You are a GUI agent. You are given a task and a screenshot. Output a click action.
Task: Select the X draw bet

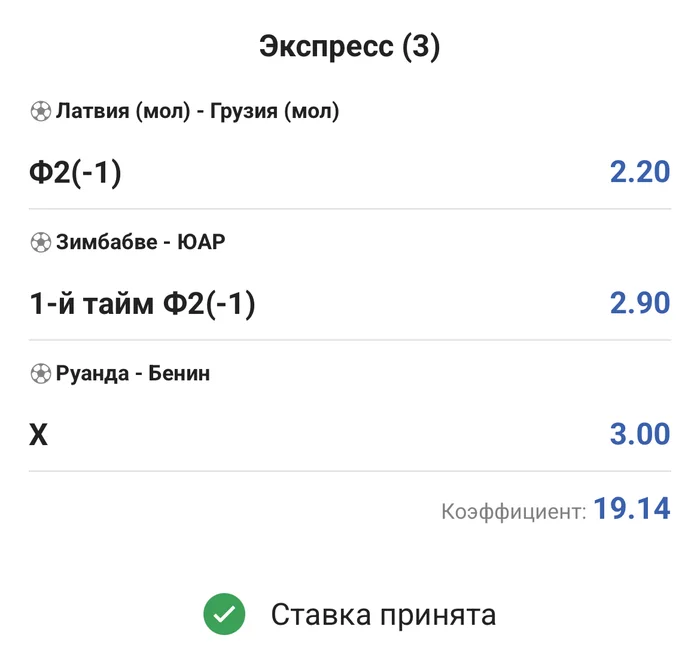click(38, 435)
